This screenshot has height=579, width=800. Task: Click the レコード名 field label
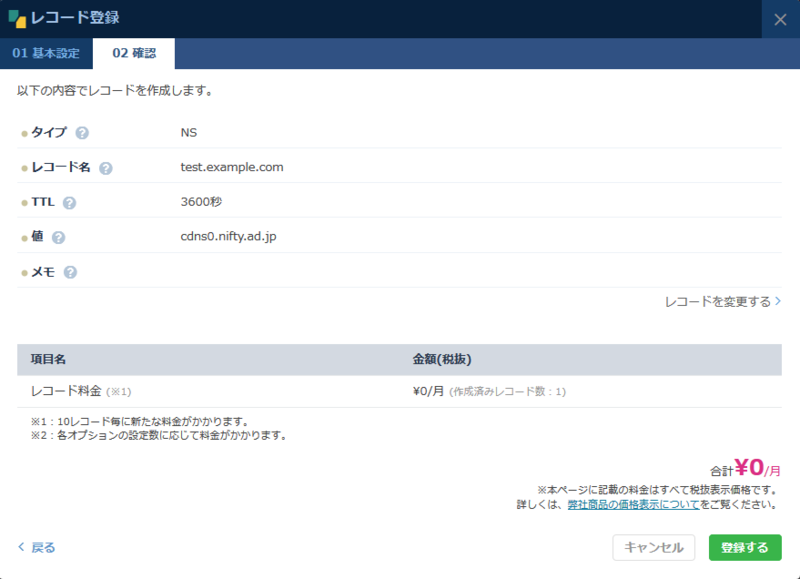[61, 167]
